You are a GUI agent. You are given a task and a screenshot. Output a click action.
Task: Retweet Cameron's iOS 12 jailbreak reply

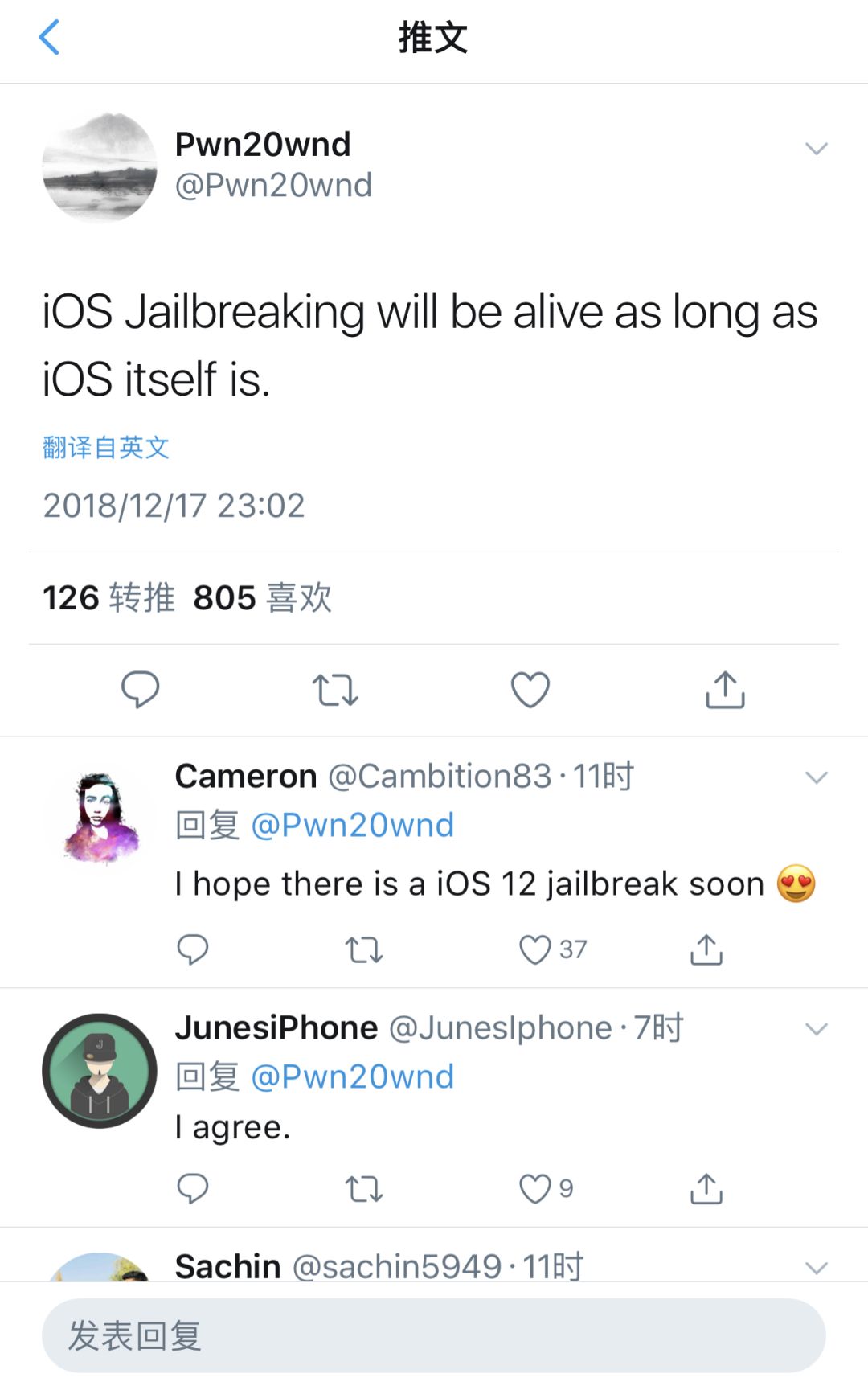[364, 950]
